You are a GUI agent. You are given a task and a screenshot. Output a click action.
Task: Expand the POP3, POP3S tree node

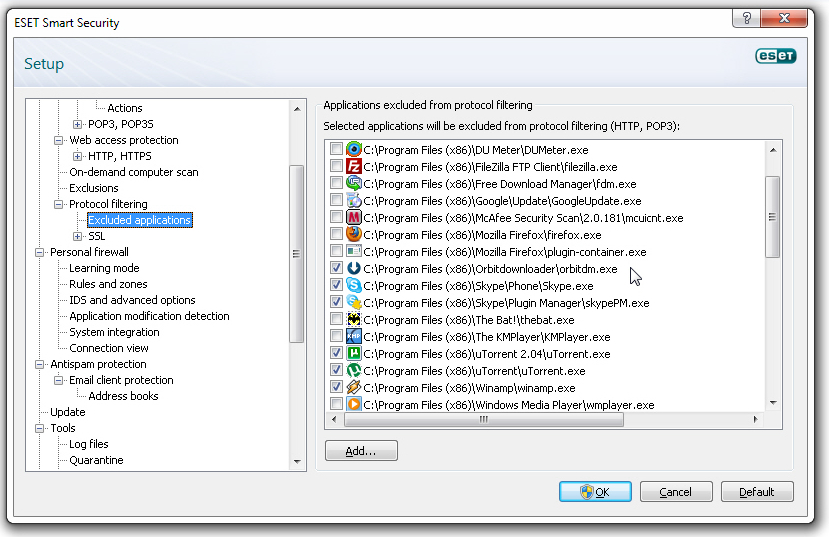pos(77,124)
